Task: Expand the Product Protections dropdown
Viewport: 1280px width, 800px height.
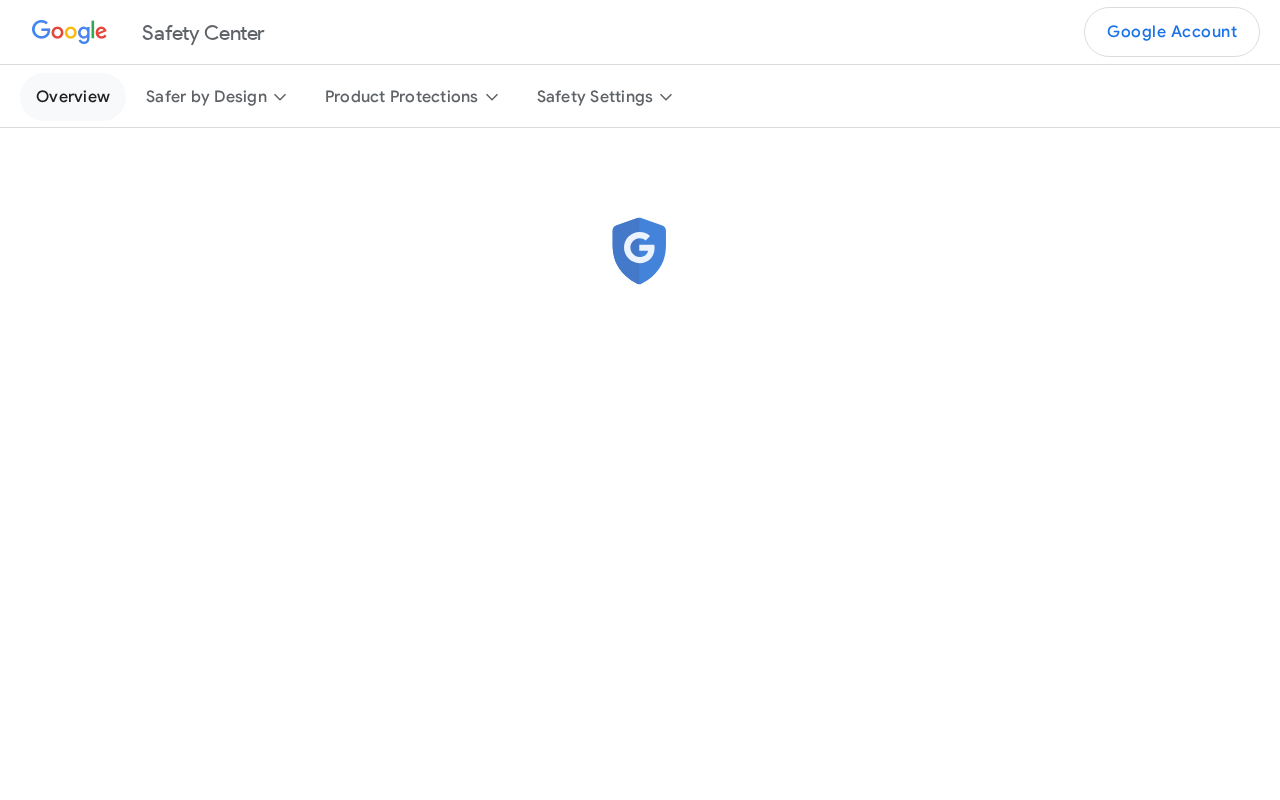Action: (x=411, y=97)
